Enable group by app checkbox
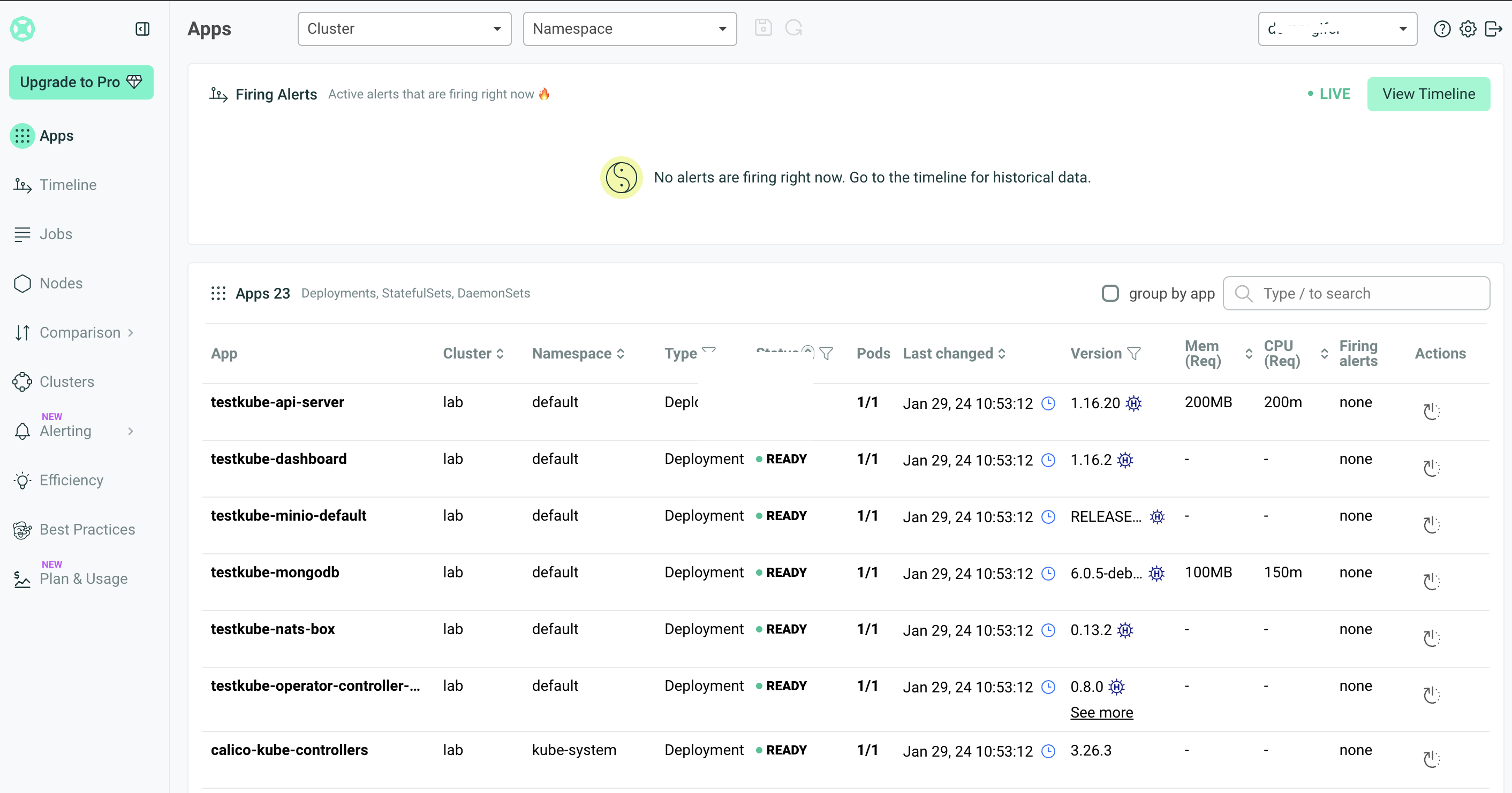 [x=1110, y=293]
